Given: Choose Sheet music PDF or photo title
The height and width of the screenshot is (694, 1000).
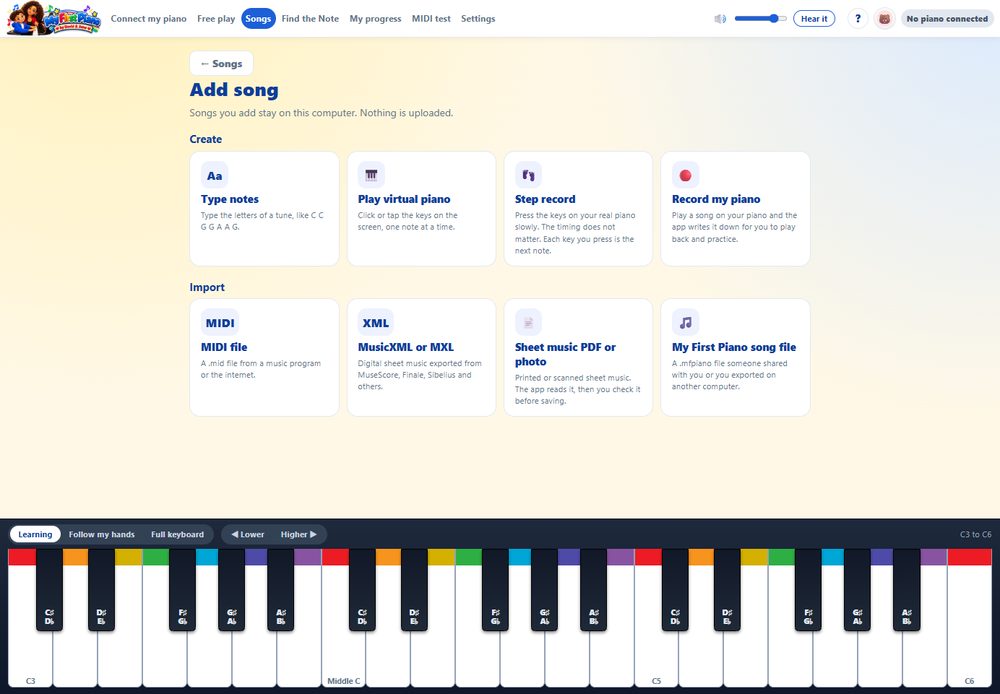Looking at the screenshot, I should 565,354.
